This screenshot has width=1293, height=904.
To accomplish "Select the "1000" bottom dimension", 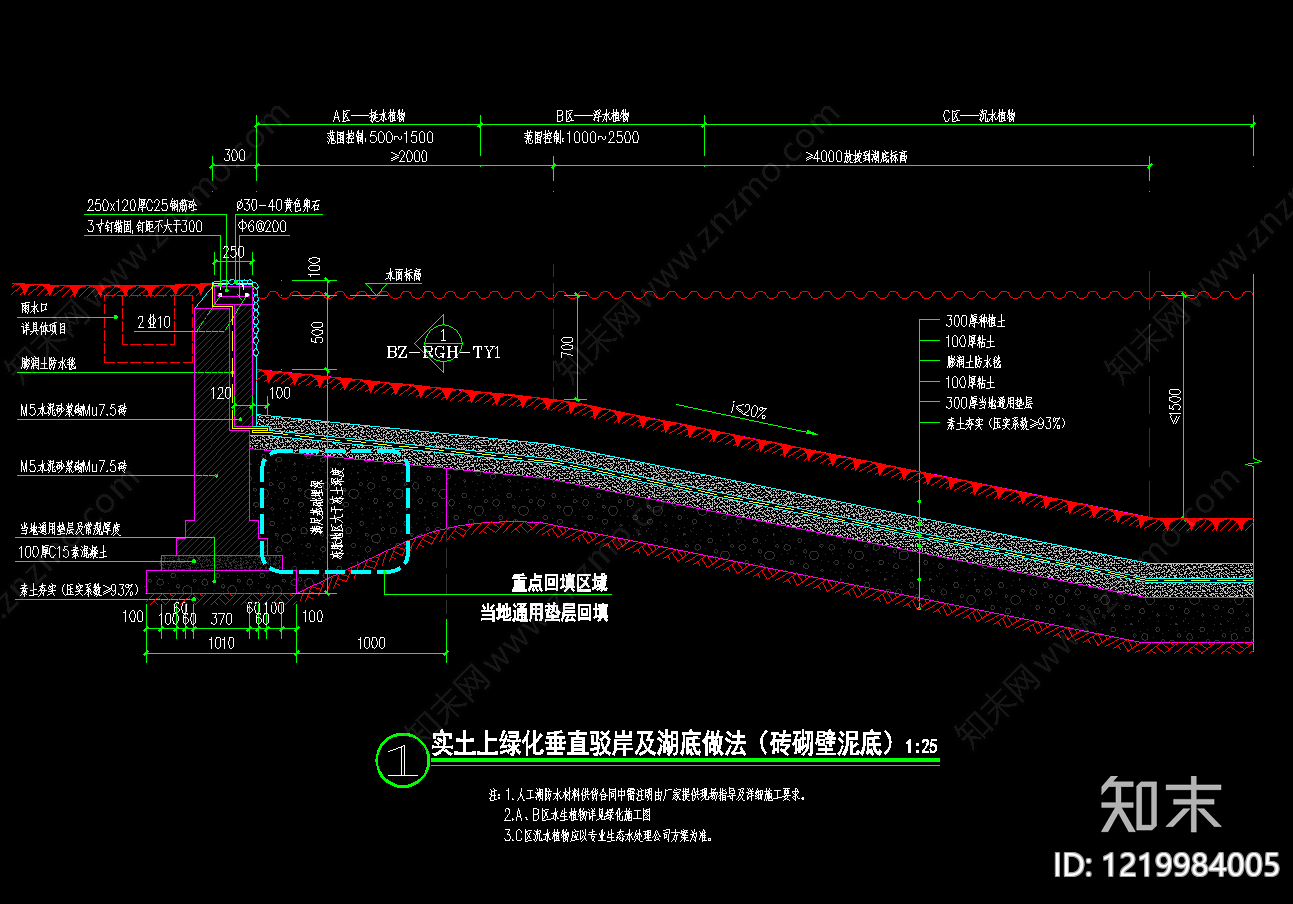I will coord(371,643).
